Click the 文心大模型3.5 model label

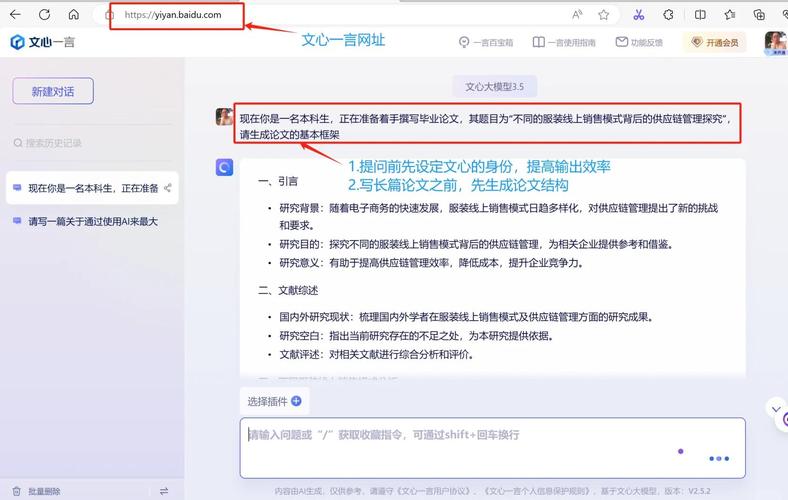click(495, 86)
